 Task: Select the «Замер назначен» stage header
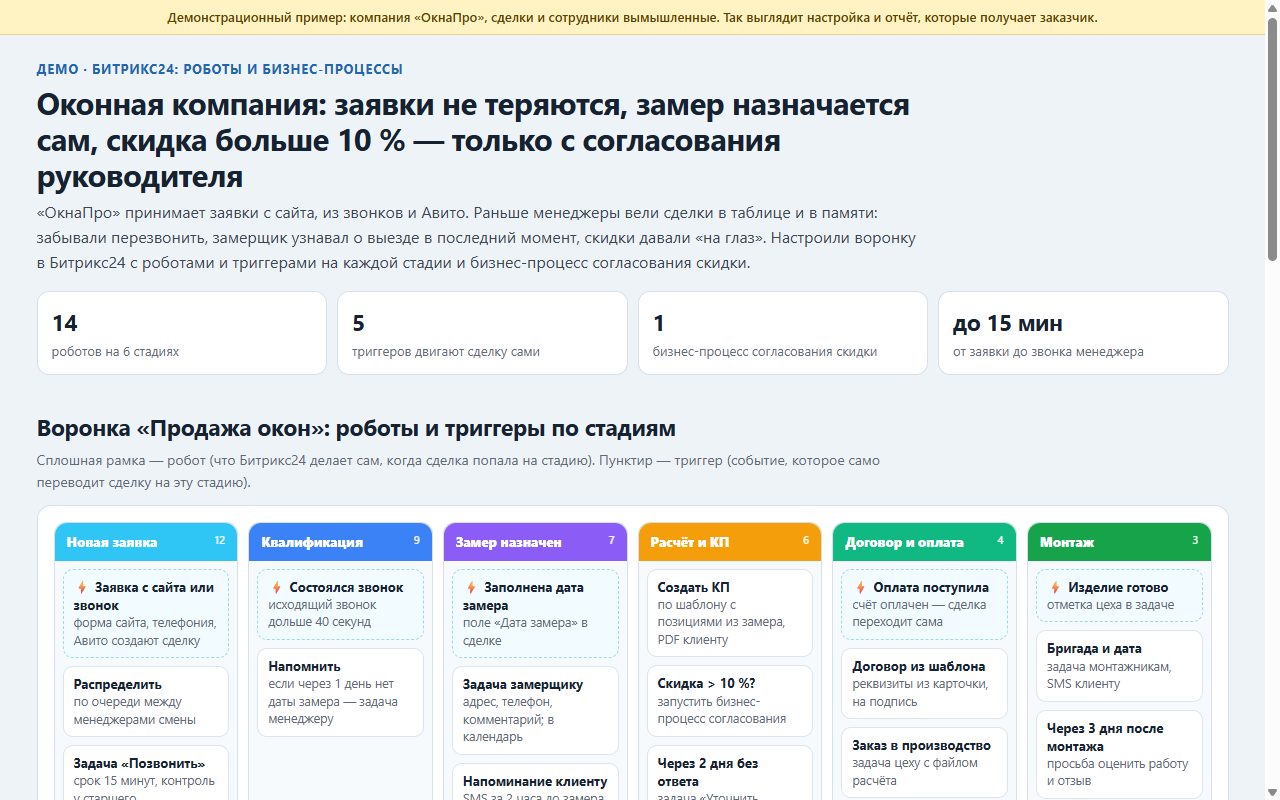pyautogui.click(x=535, y=542)
